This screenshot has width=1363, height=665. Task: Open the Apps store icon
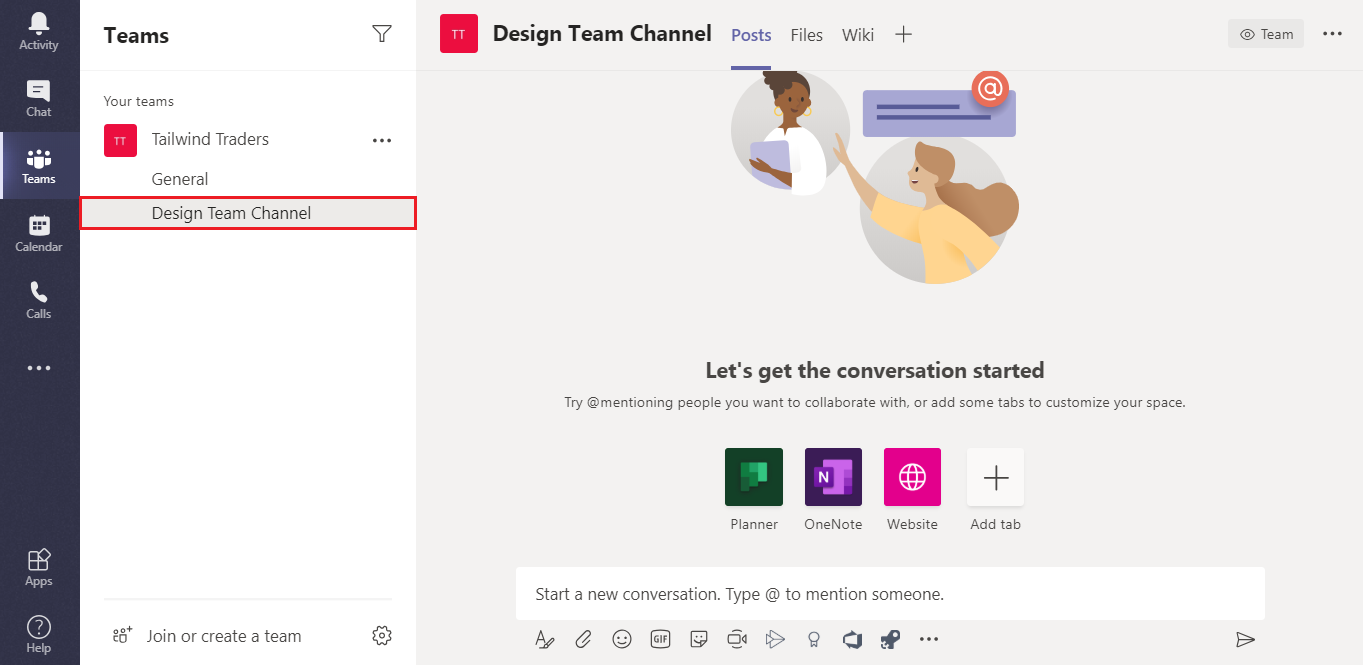click(x=39, y=568)
